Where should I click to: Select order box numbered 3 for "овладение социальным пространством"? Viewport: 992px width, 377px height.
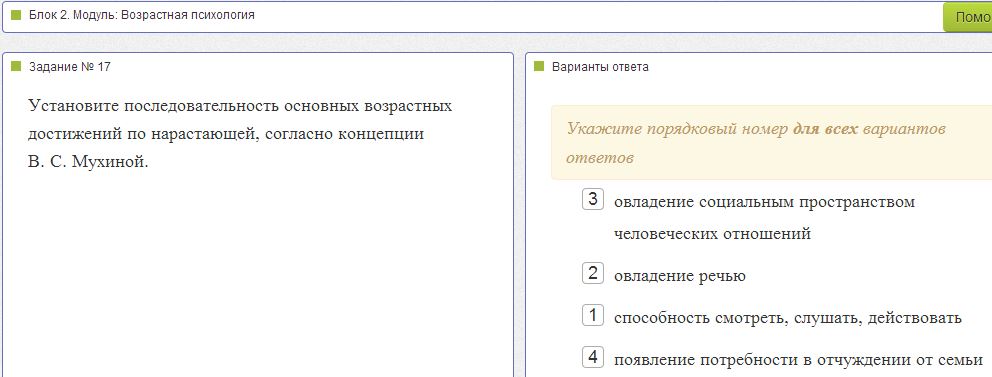(x=592, y=199)
